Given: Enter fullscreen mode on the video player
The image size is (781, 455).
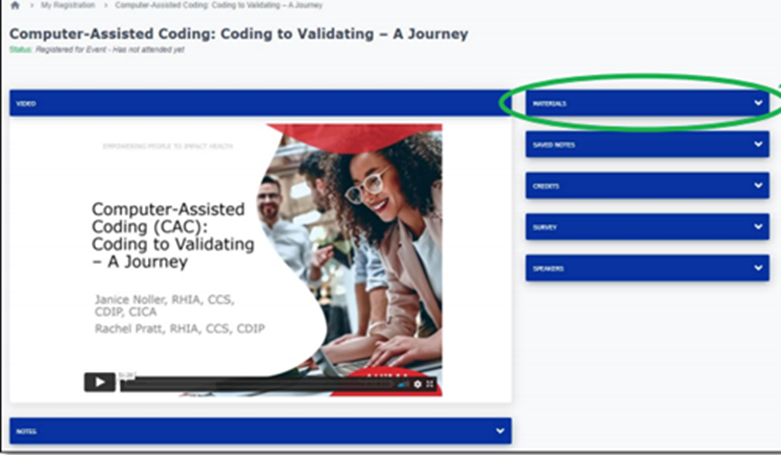Looking at the screenshot, I should (x=430, y=383).
